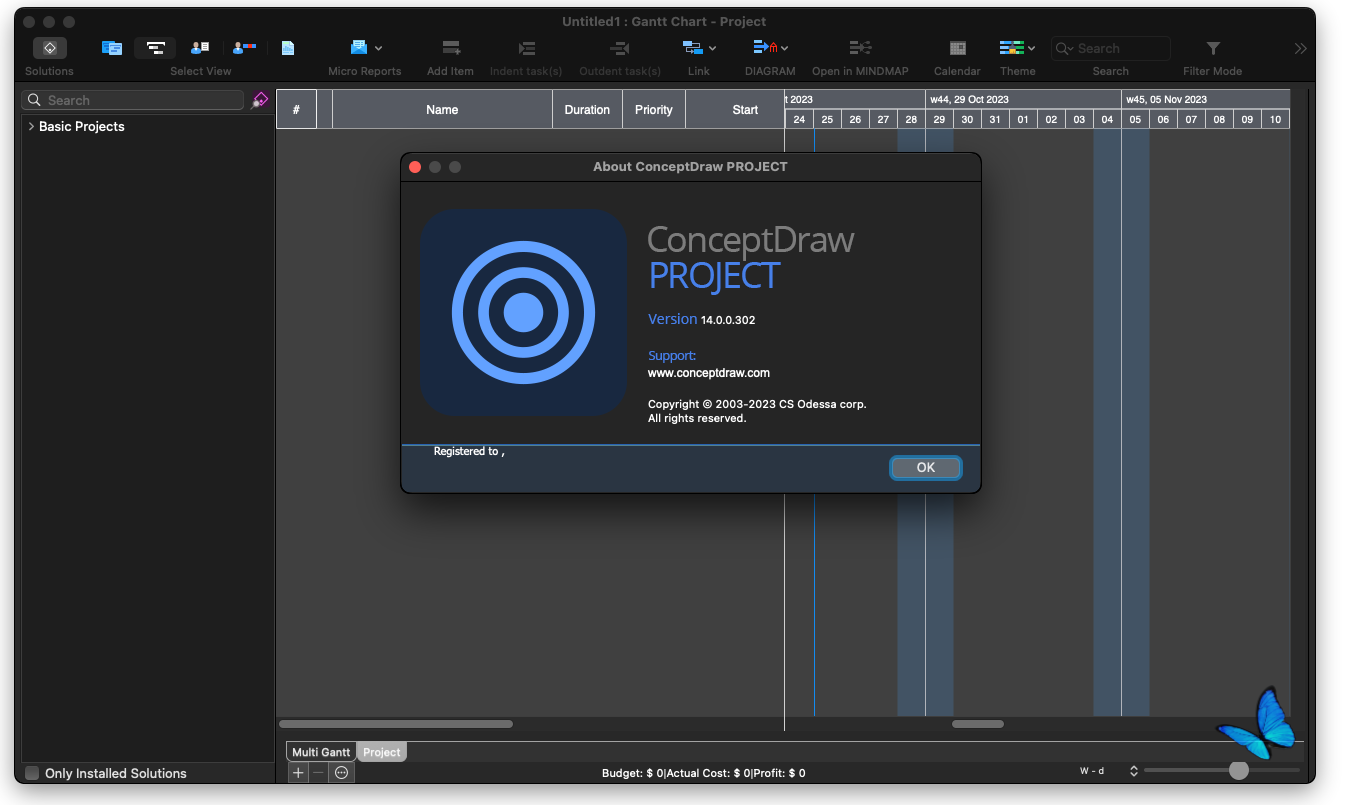Click OK in the About dialog
The height and width of the screenshot is (805, 1346).
coord(926,468)
